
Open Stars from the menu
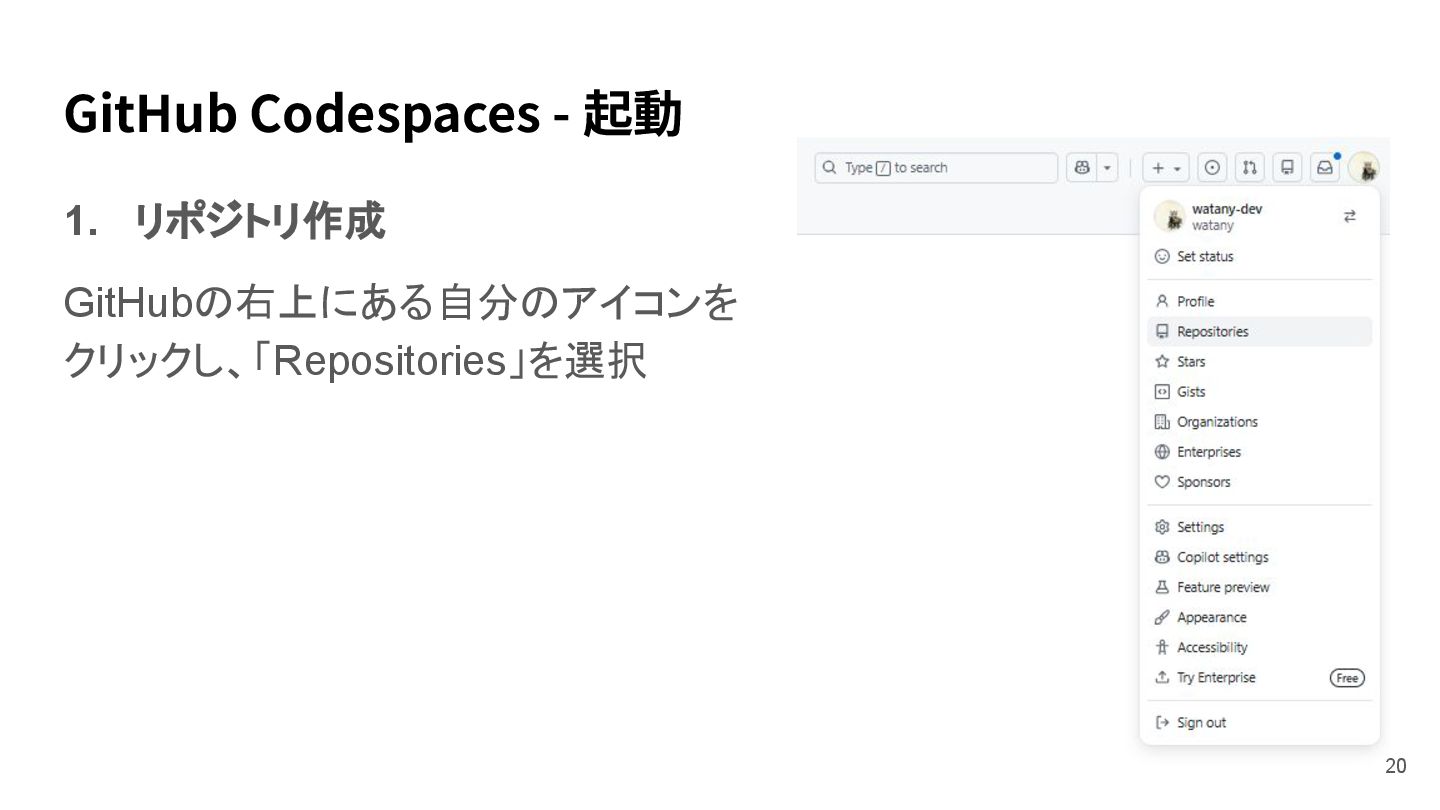(1191, 362)
